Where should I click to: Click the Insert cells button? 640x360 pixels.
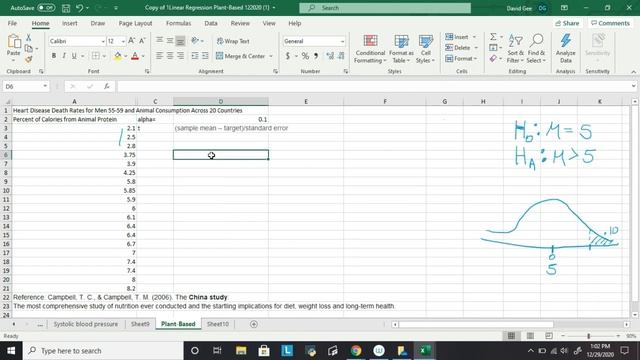point(457,37)
